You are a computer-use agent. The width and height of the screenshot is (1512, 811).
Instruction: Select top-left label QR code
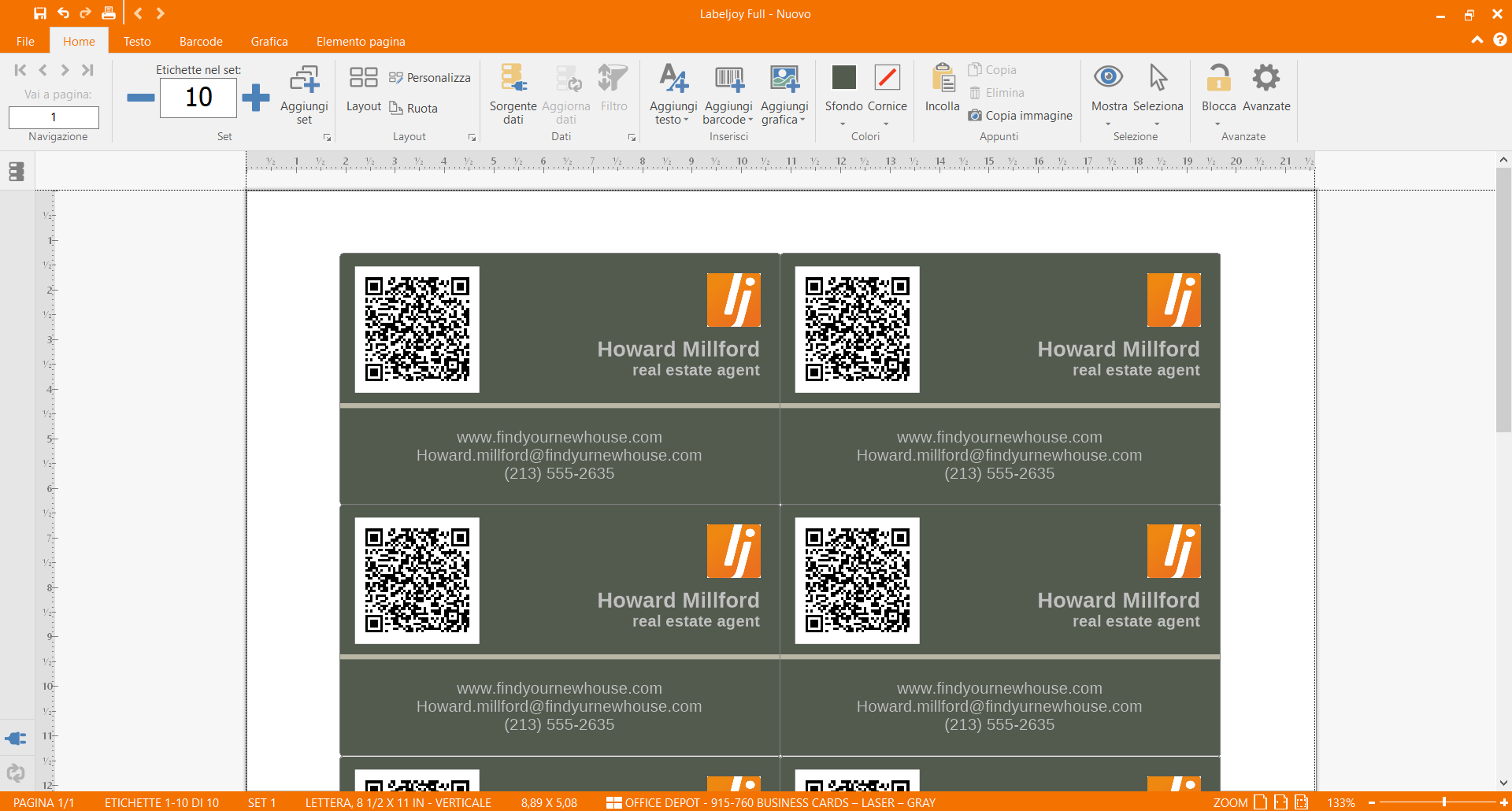pos(417,329)
